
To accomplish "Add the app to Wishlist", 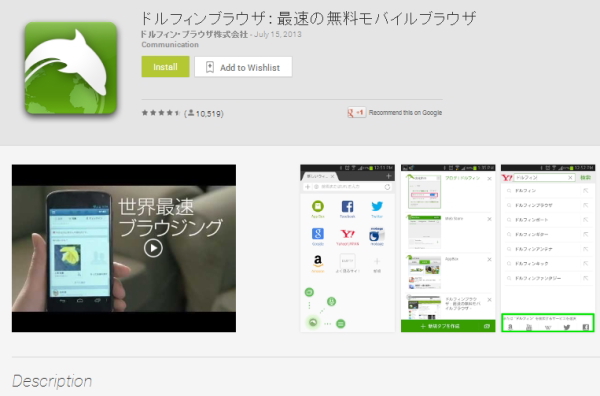I will pos(243,67).
